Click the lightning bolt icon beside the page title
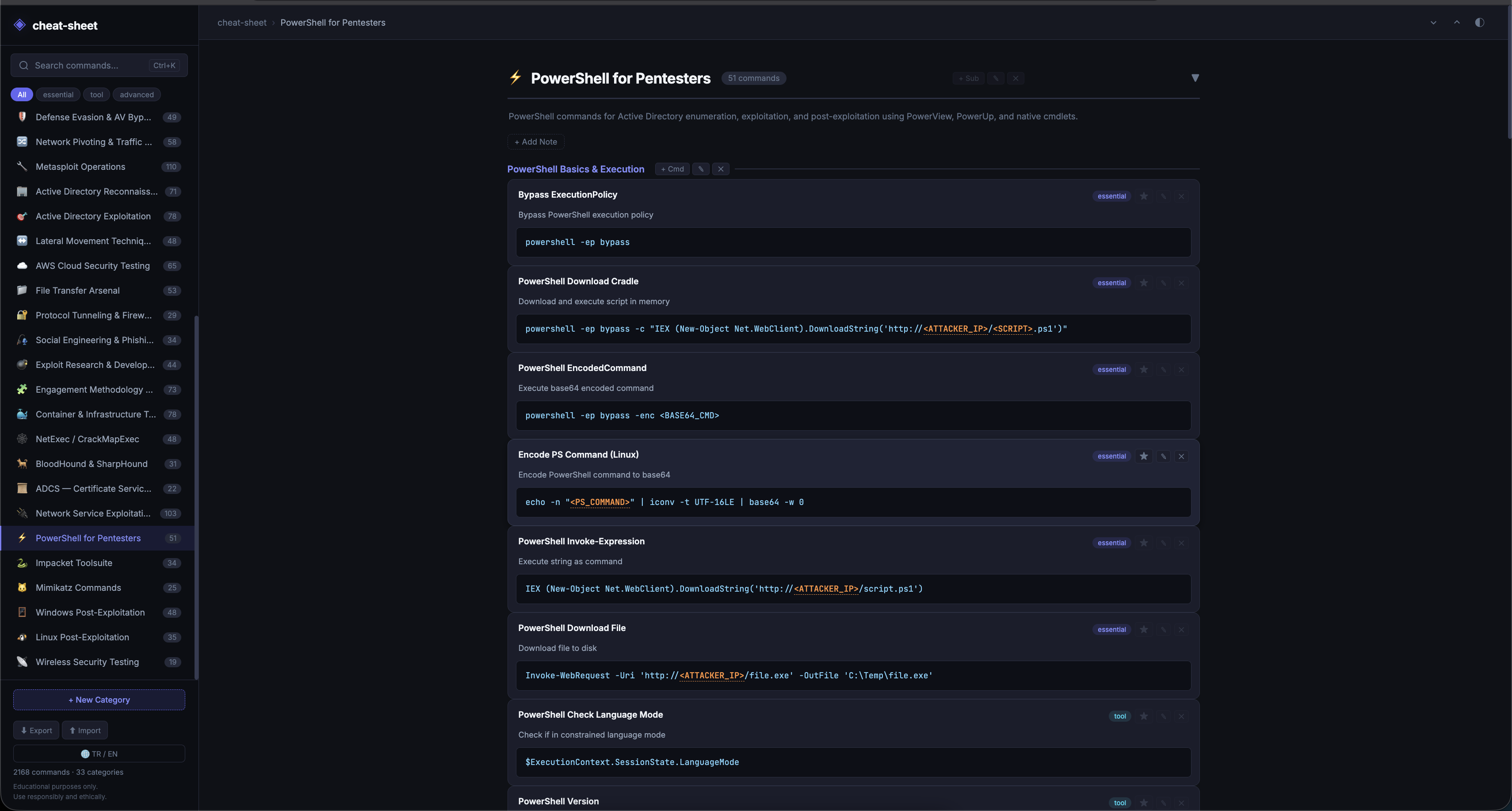Screen dimensions: 1512x811 (515, 77)
